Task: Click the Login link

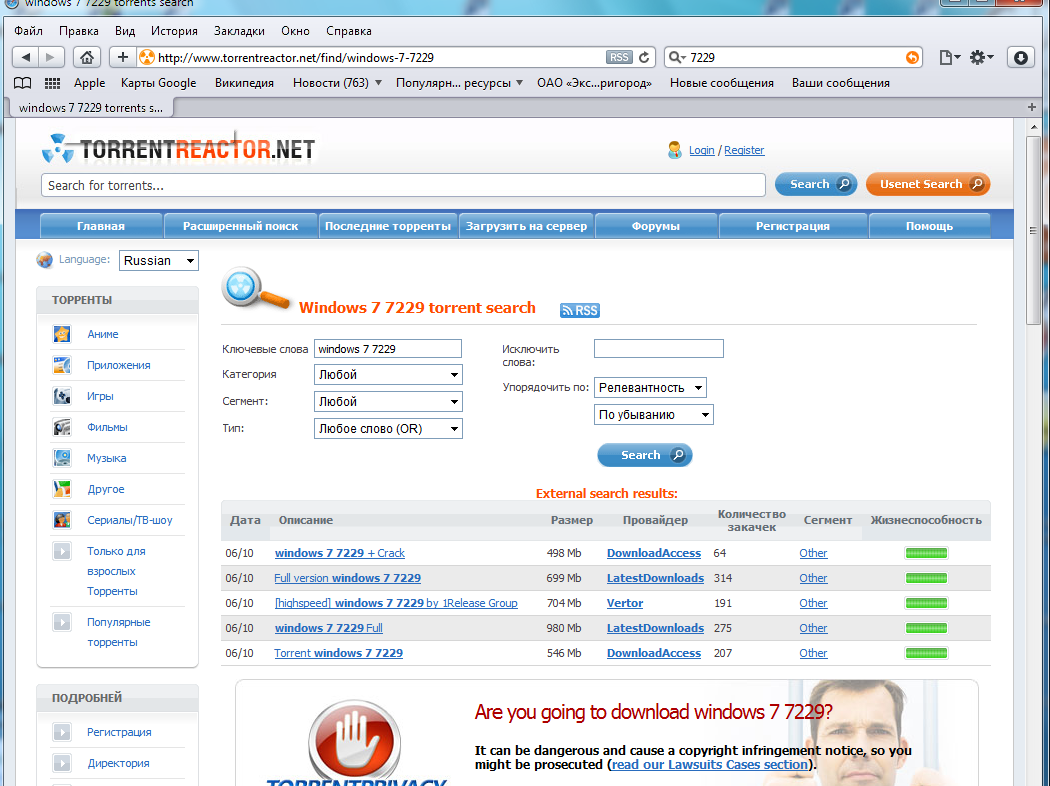Action: pyautogui.click(x=702, y=150)
